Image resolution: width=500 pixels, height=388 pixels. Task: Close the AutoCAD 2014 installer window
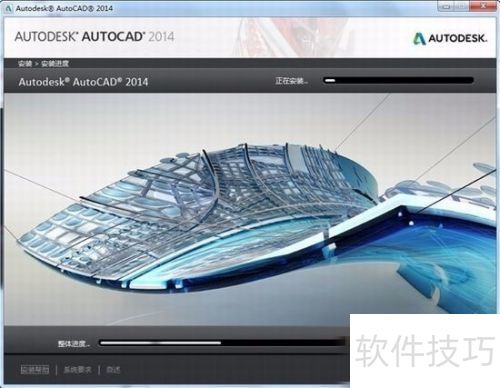484,5
